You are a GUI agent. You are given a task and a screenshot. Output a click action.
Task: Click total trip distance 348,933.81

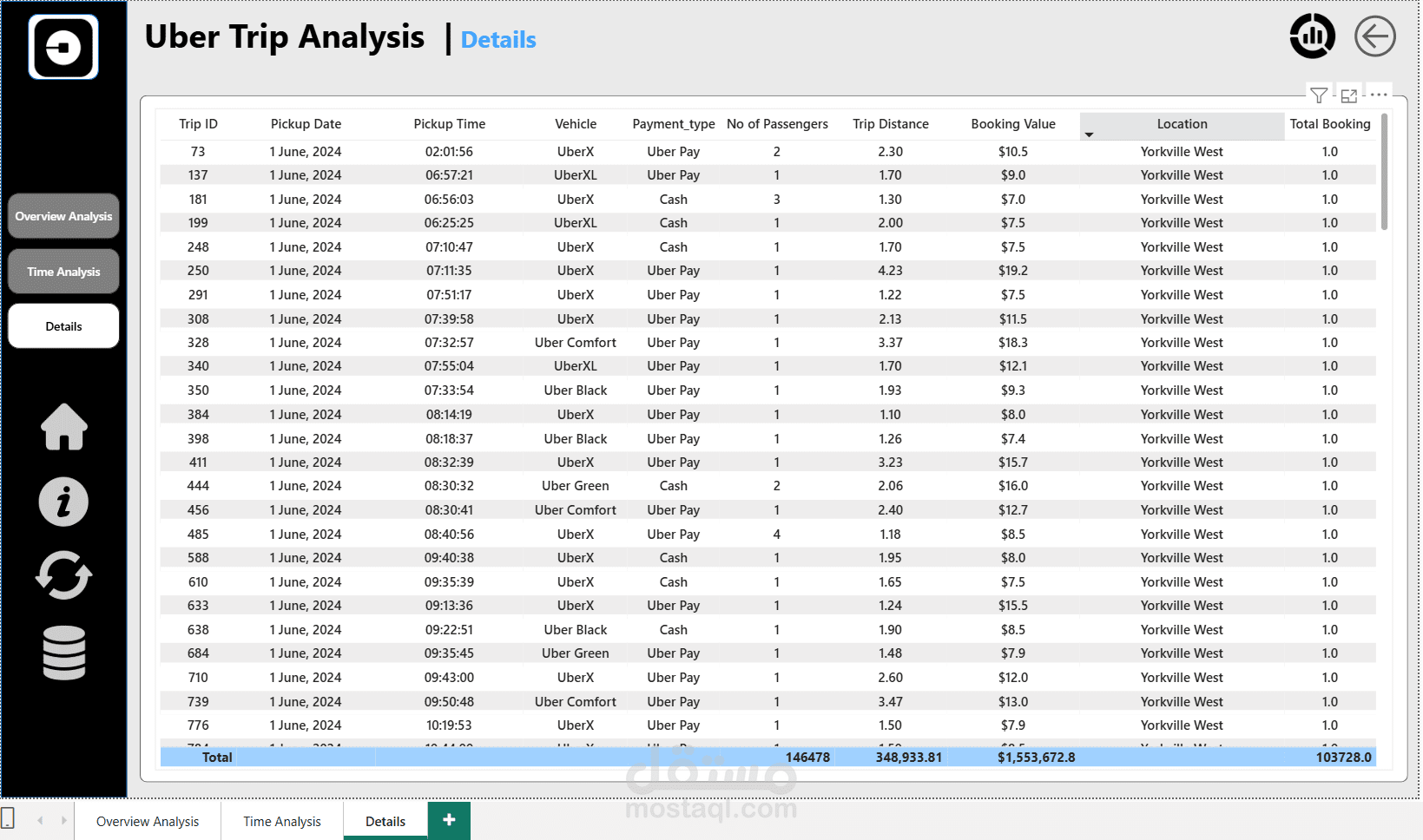[x=909, y=758]
